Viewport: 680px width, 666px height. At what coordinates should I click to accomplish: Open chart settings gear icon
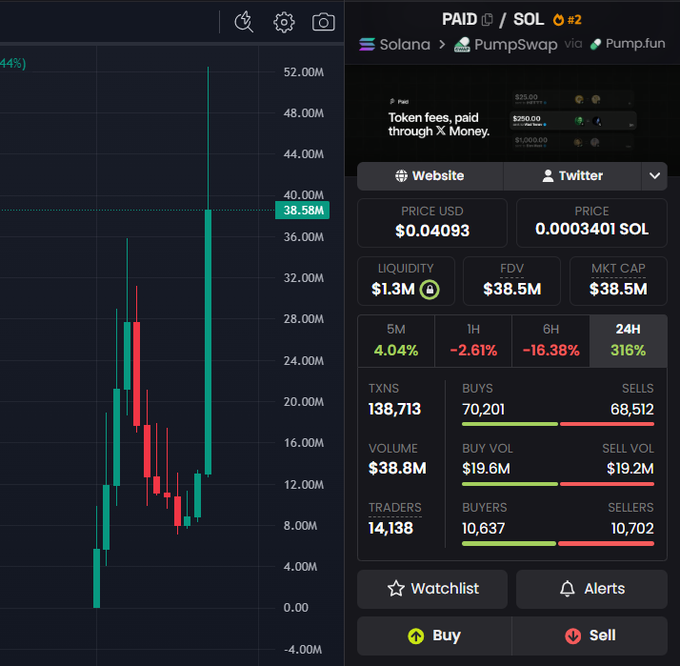[x=284, y=22]
